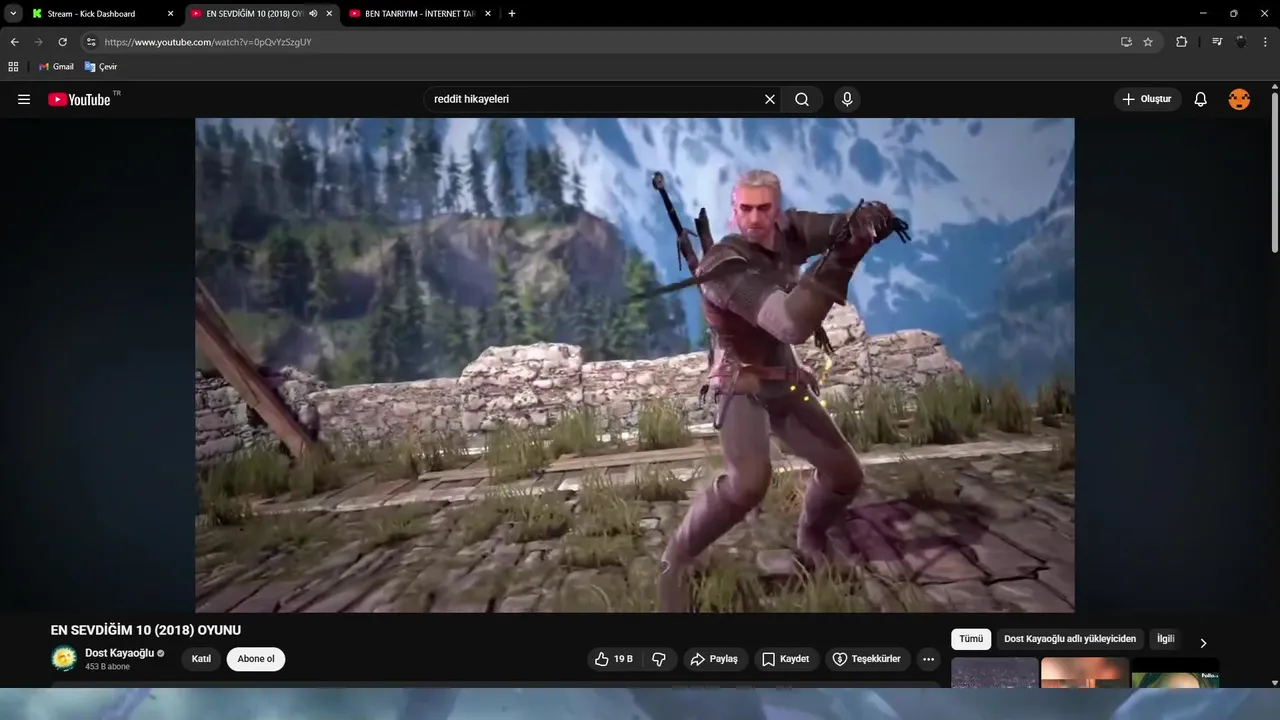Viewport: 1280px width, 720px height.
Task: Click the 453 B abone subscriber count
Action: 107,667
